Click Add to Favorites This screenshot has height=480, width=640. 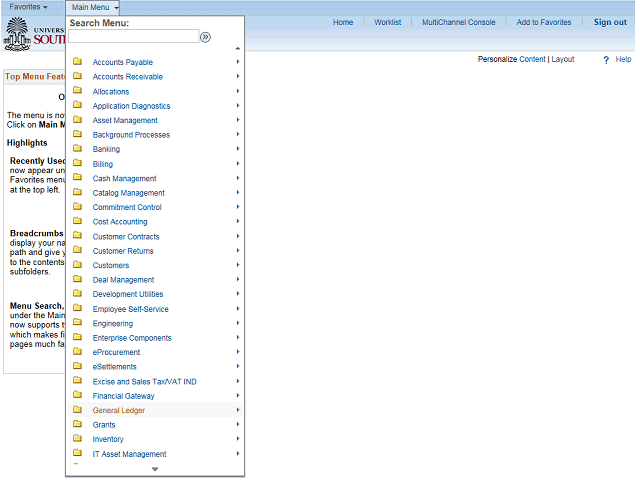pyautogui.click(x=544, y=22)
